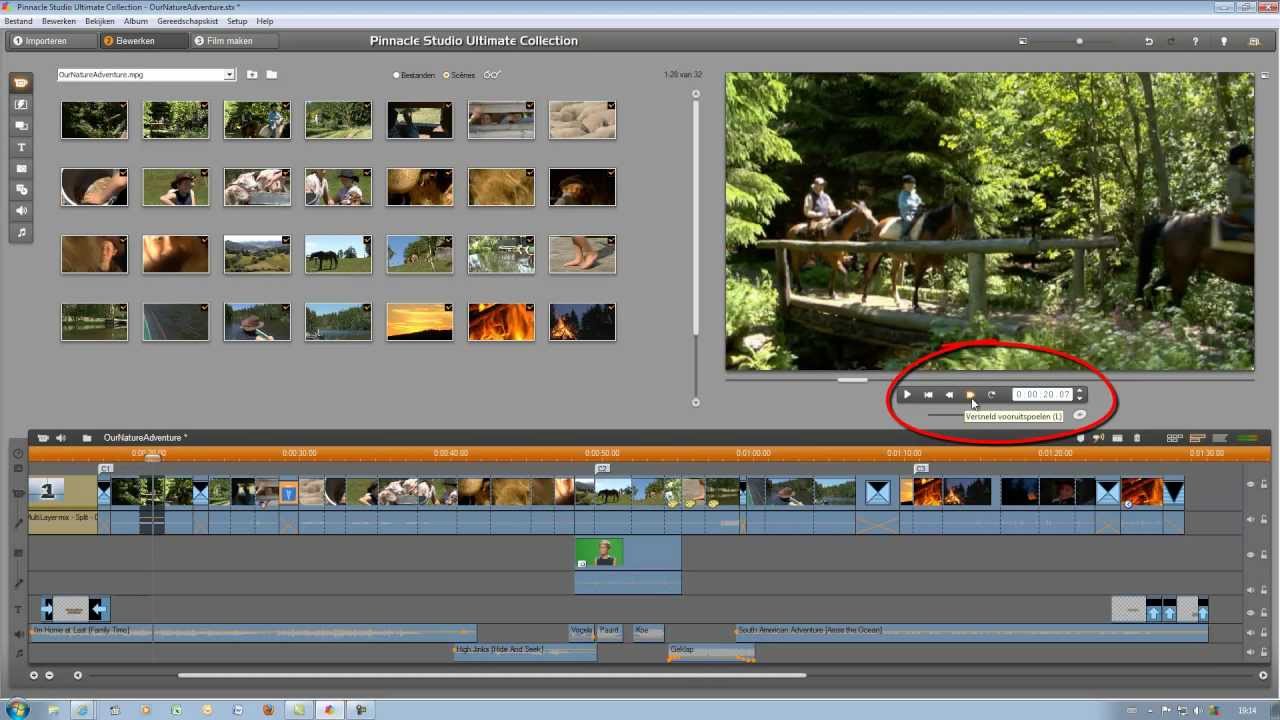Zoom out the timeline with minus icon
The height and width of the screenshot is (720, 1280).
[49, 676]
